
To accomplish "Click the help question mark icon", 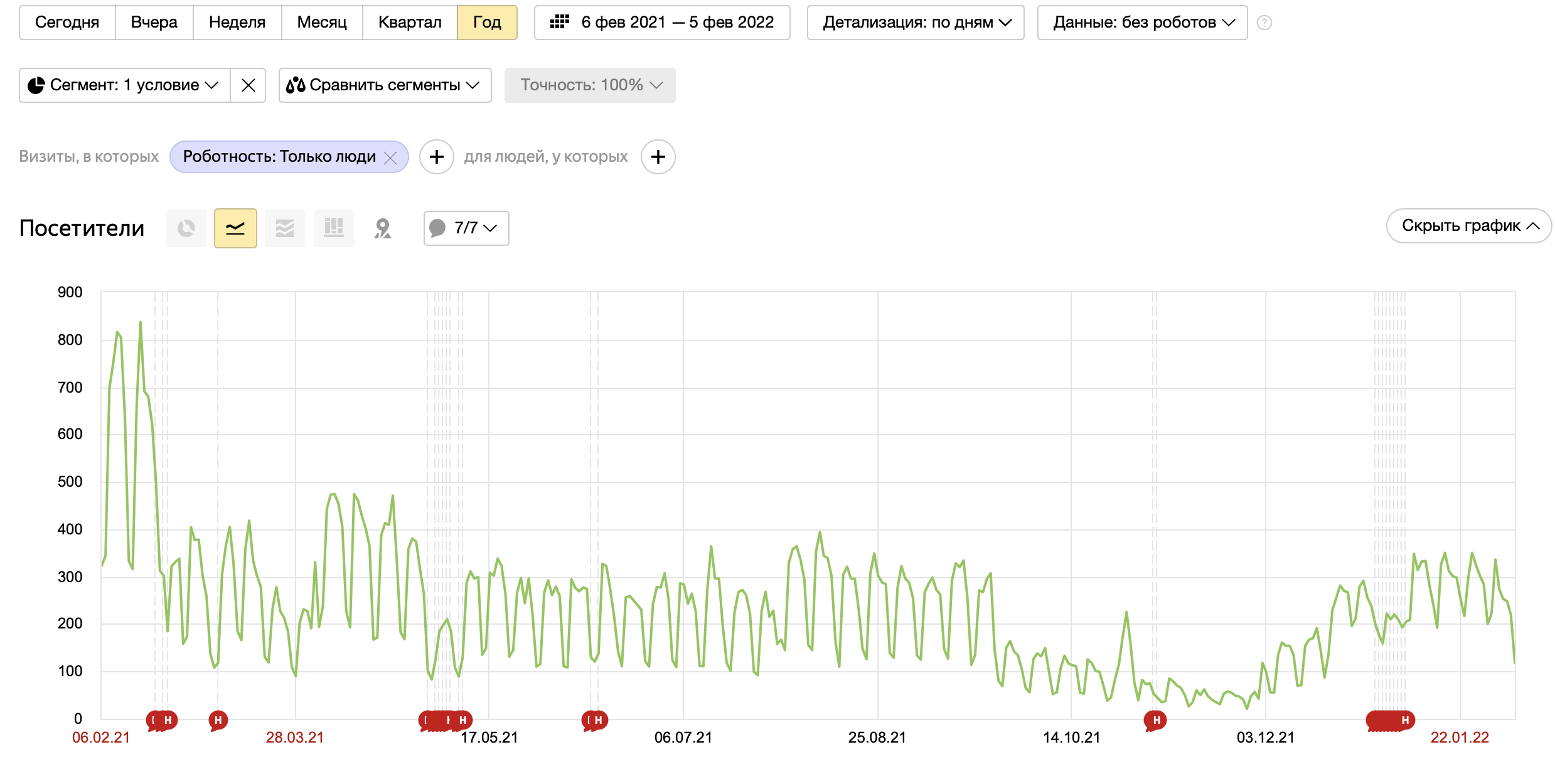I will 1264,23.
